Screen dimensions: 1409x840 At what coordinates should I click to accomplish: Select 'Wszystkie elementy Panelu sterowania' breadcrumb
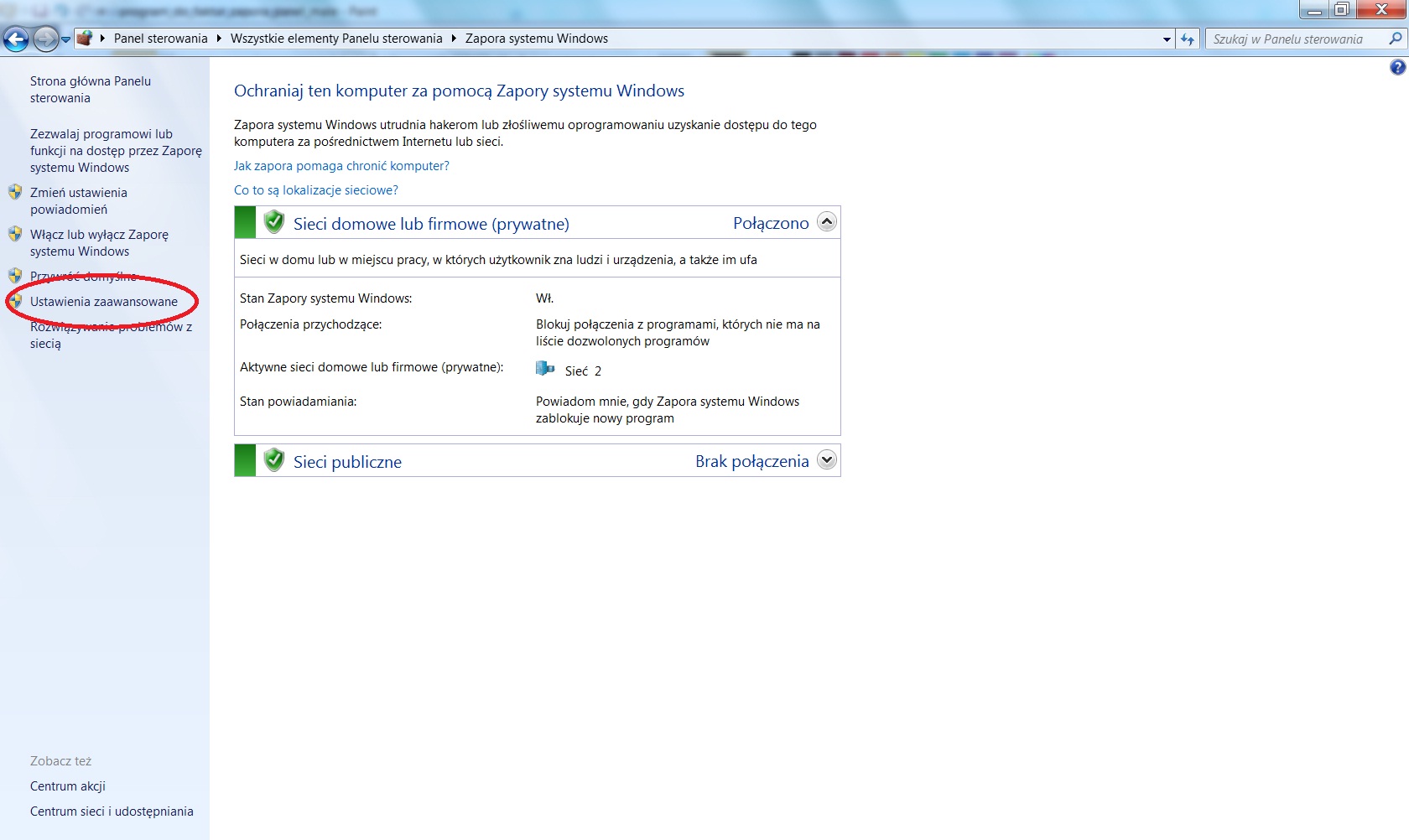tap(336, 39)
